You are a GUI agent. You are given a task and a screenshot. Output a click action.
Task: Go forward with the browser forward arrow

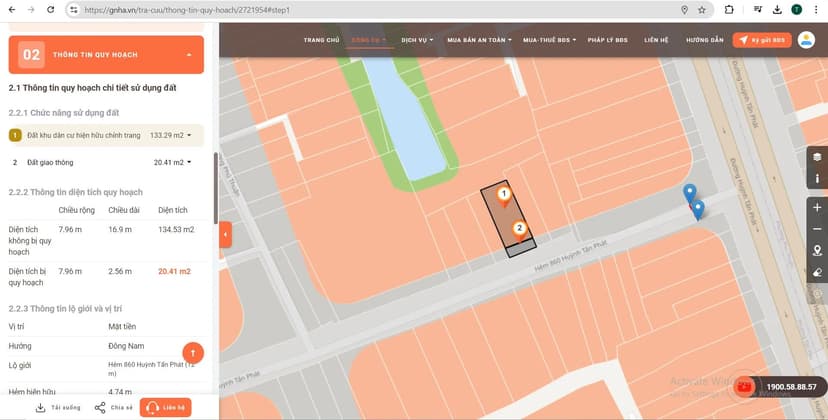coord(31,10)
